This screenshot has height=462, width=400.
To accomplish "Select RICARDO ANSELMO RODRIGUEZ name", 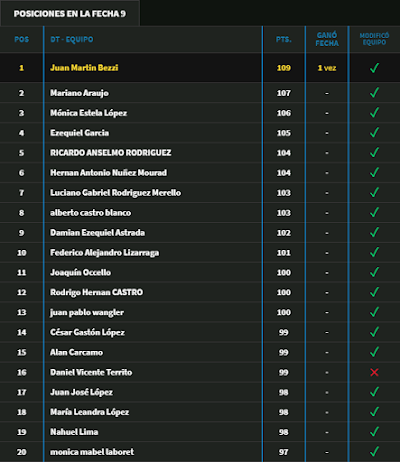I will 111,153.
